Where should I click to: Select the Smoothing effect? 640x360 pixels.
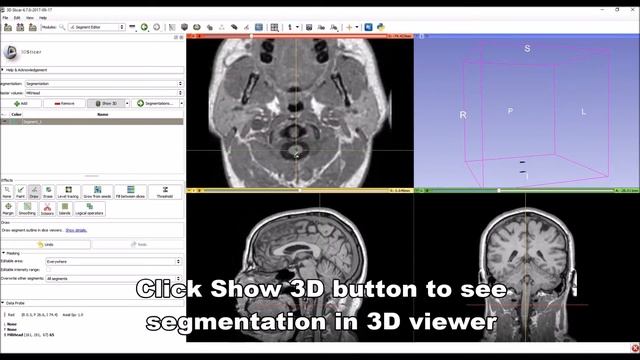tap(27, 209)
